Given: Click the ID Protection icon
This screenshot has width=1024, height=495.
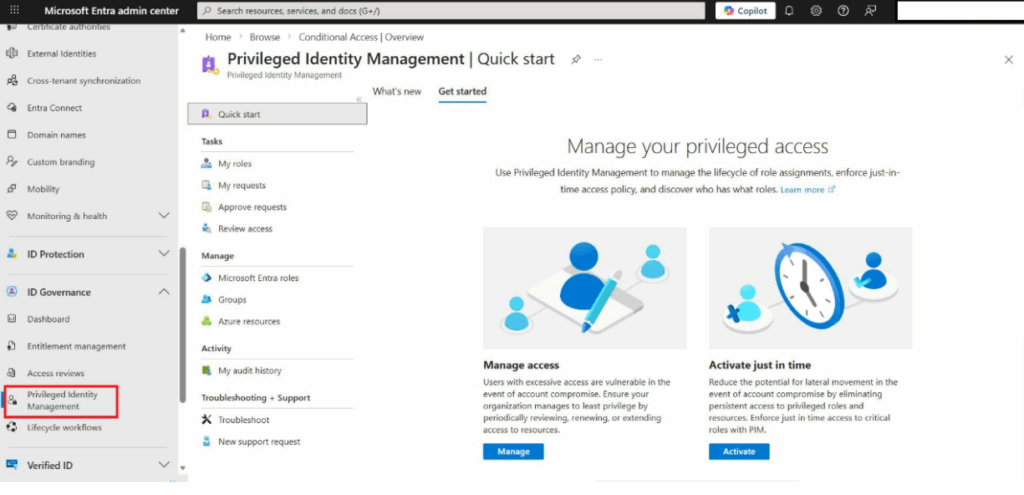Looking at the screenshot, I should [x=12, y=254].
